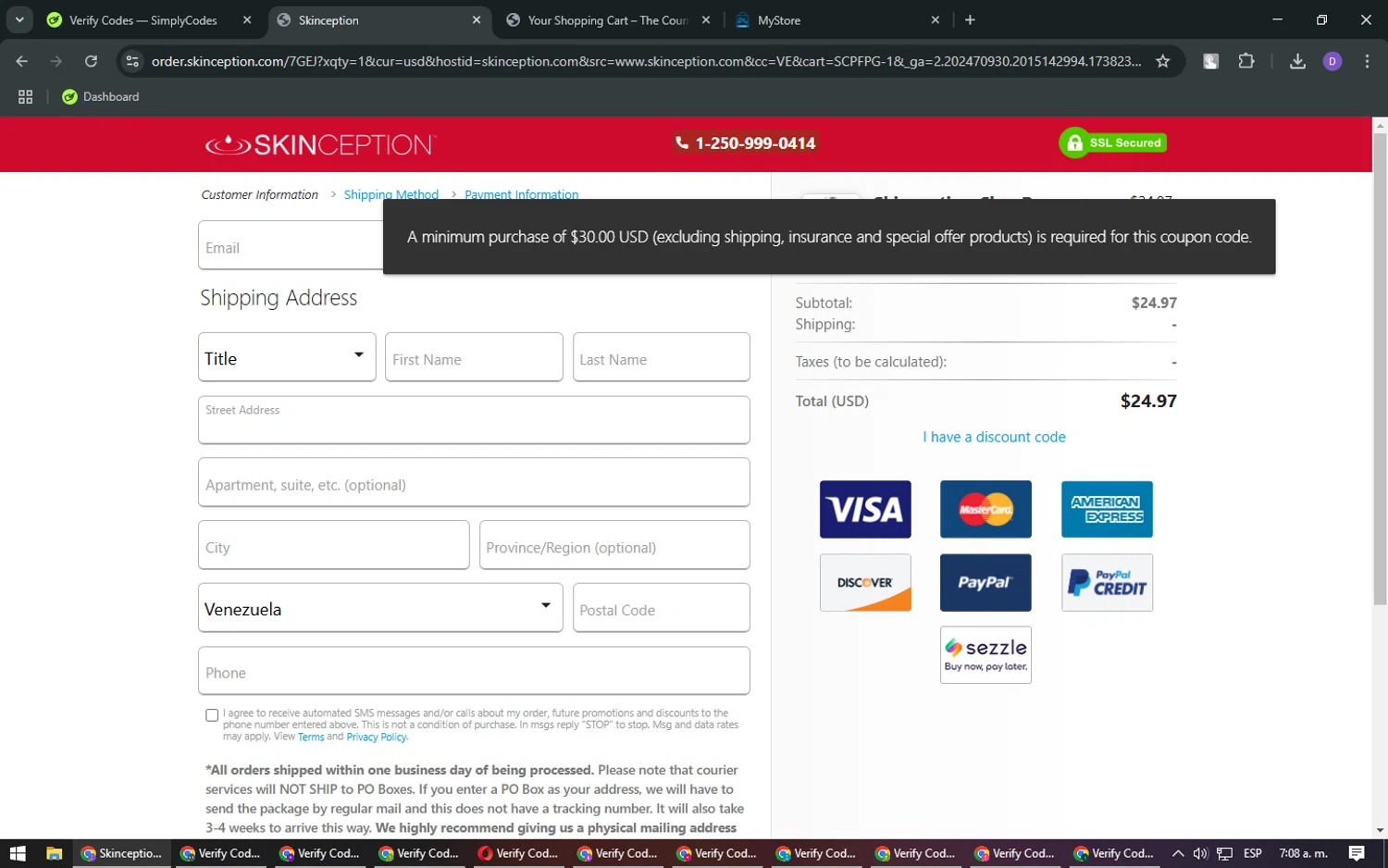Select the PayPal payment icon
Screen dimensions: 1388x868
coord(985,583)
